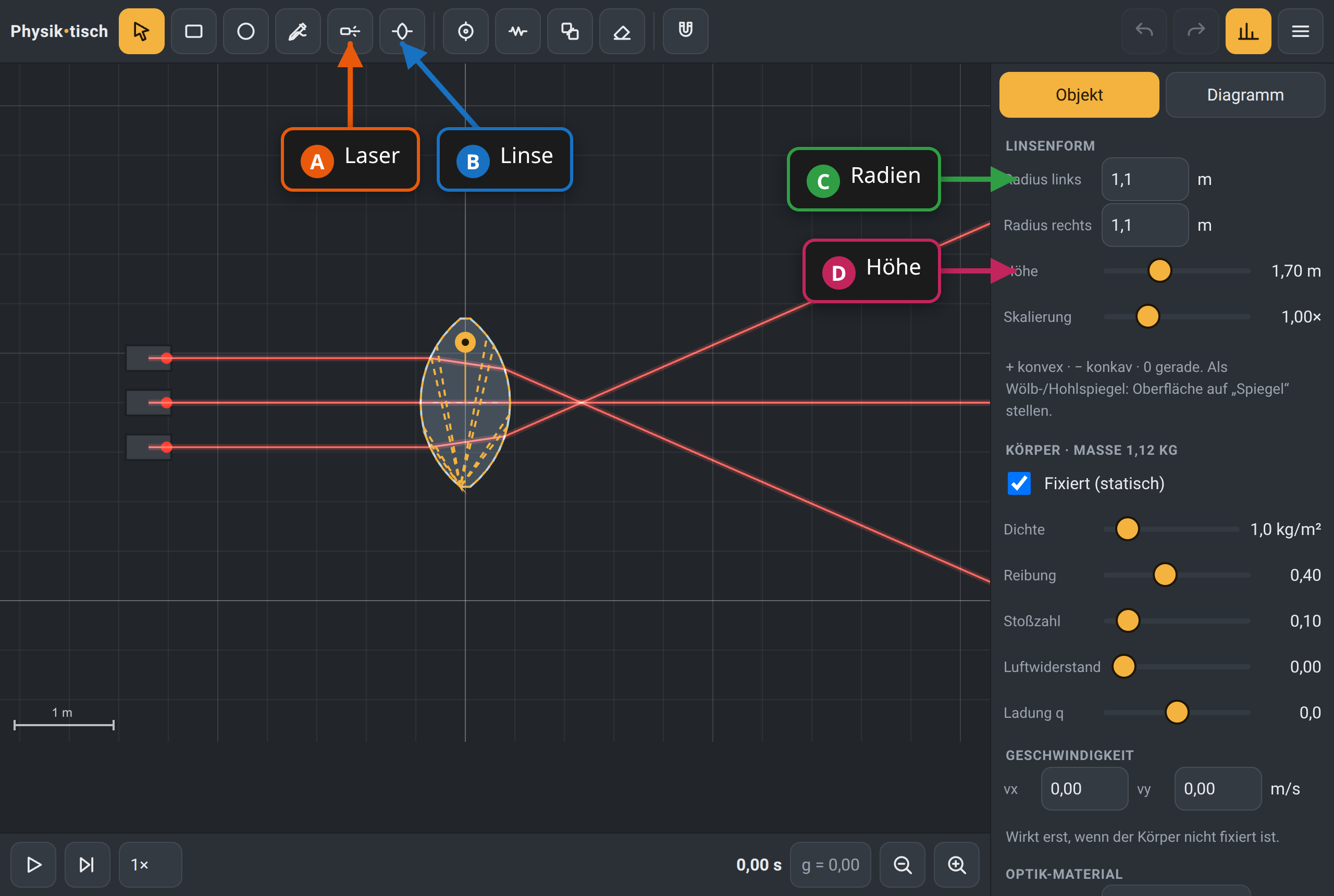Choose the circle shape tool
The height and width of the screenshot is (896, 1334).
pyautogui.click(x=246, y=31)
